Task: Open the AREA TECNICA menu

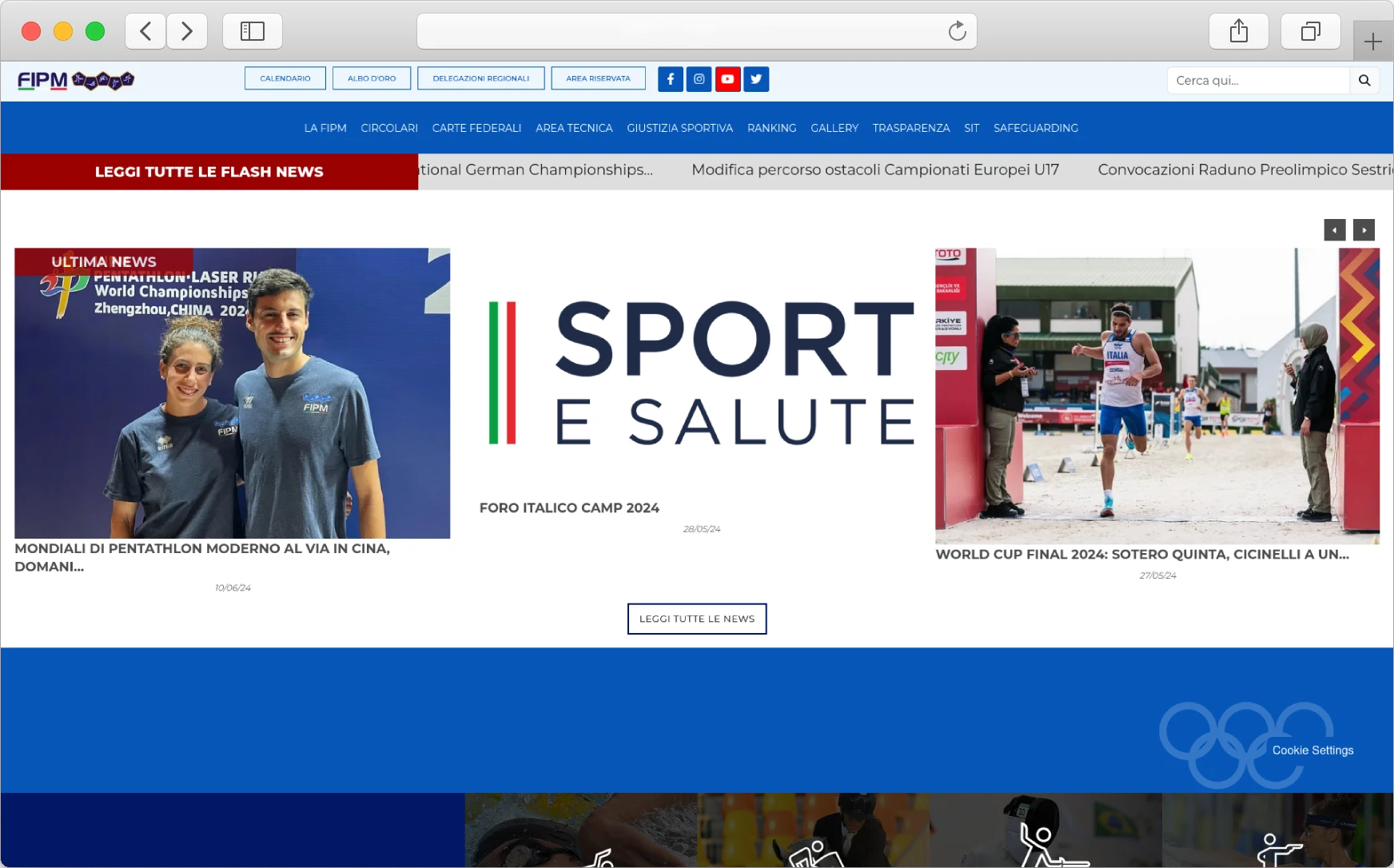Action: (x=574, y=128)
